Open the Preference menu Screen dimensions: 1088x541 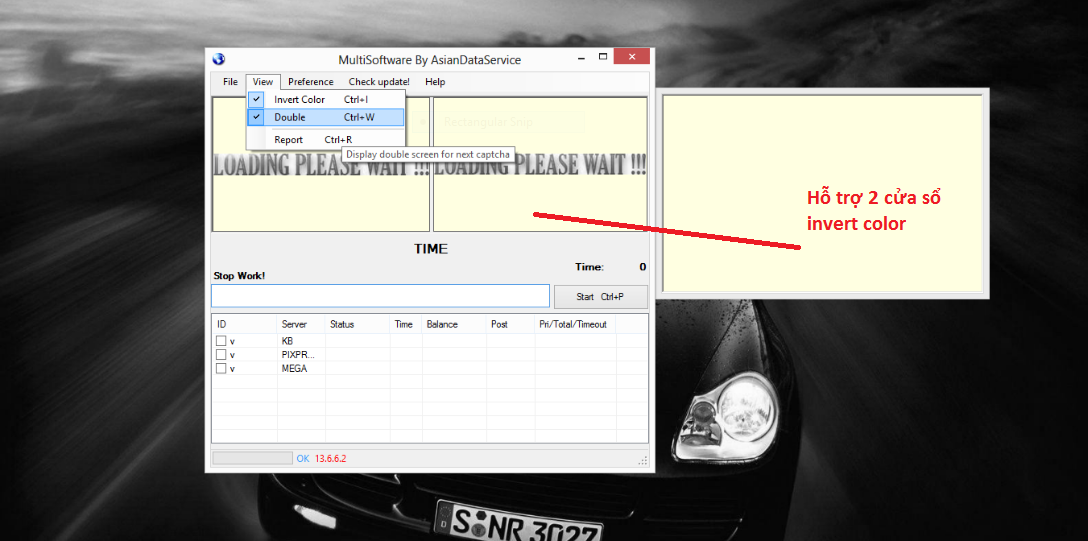click(311, 82)
